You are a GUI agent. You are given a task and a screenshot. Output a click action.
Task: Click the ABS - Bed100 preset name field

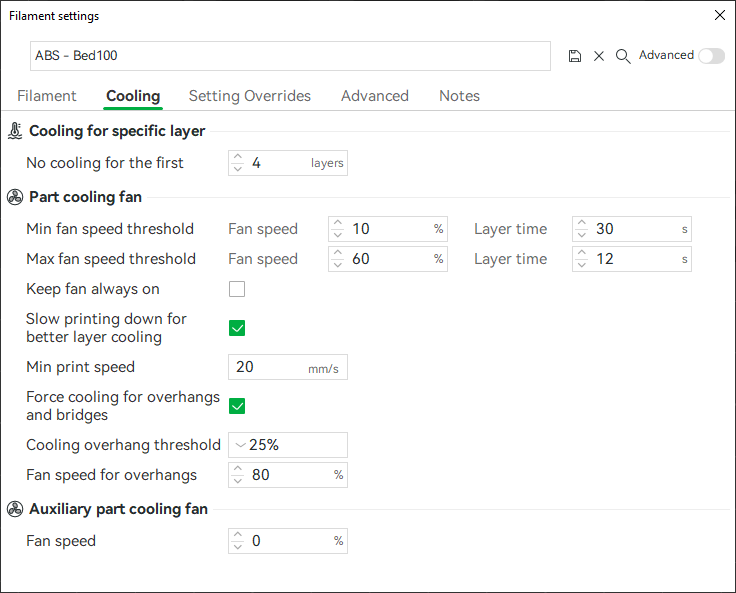pos(290,56)
